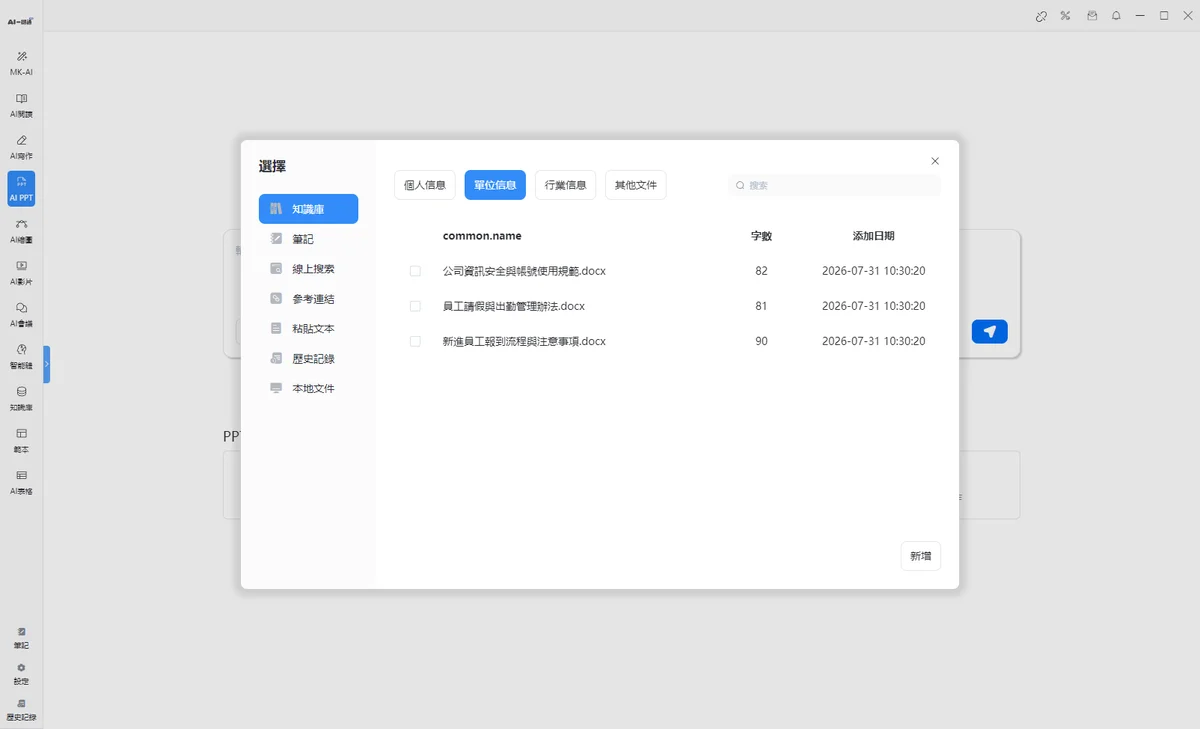This screenshot has width=1200, height=729.
Task: Click word count 81
Action: [x=762, y=306]
